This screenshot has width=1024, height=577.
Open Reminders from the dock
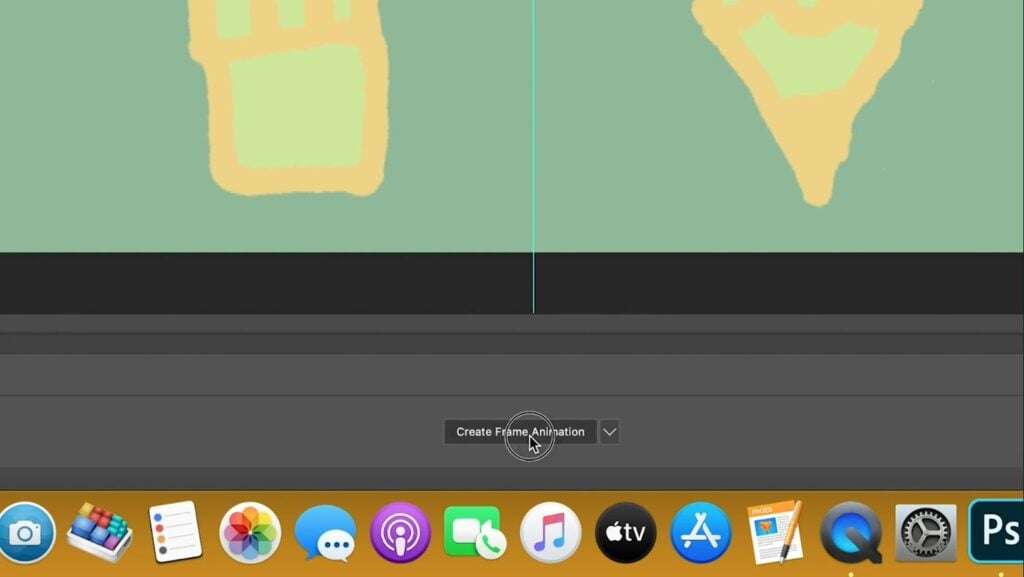point(175,532)
